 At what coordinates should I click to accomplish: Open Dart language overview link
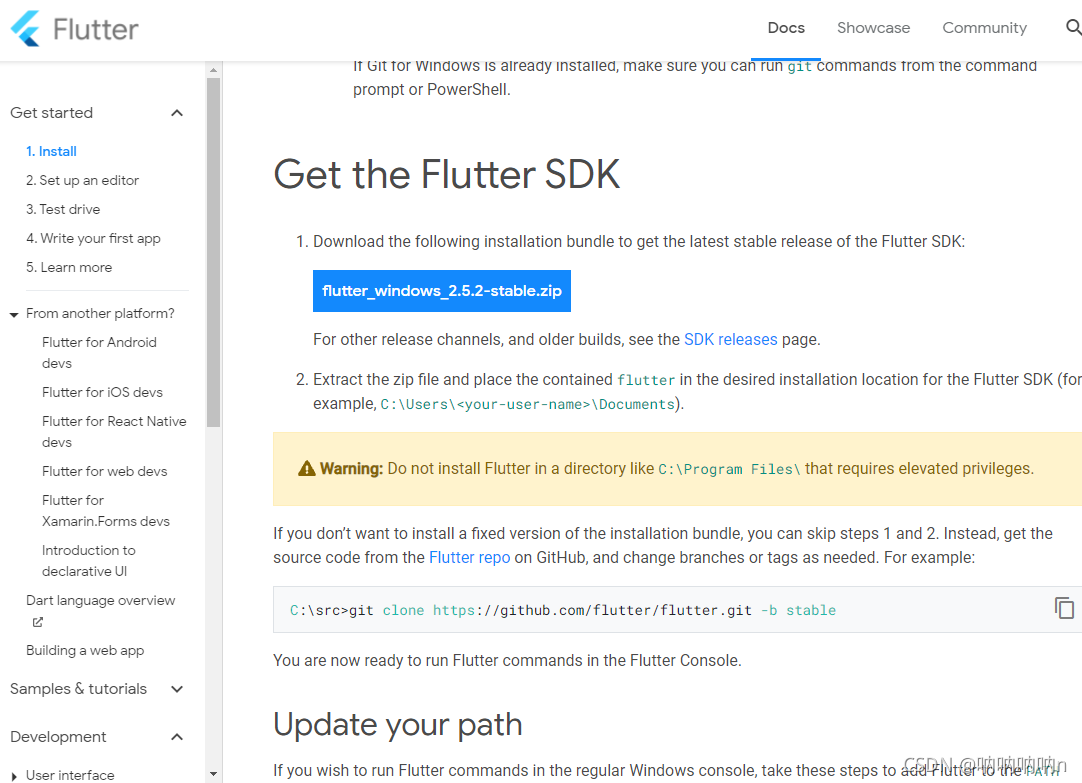[x=101, y=600]
